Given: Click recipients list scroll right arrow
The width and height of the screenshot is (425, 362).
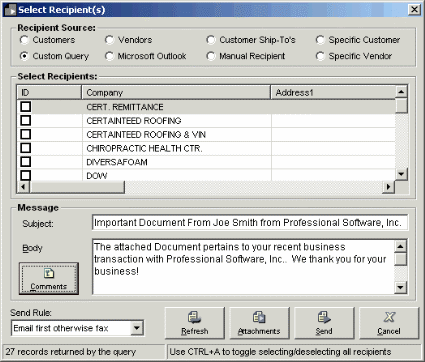Looking at the screenshot, I should coord(389,187).
